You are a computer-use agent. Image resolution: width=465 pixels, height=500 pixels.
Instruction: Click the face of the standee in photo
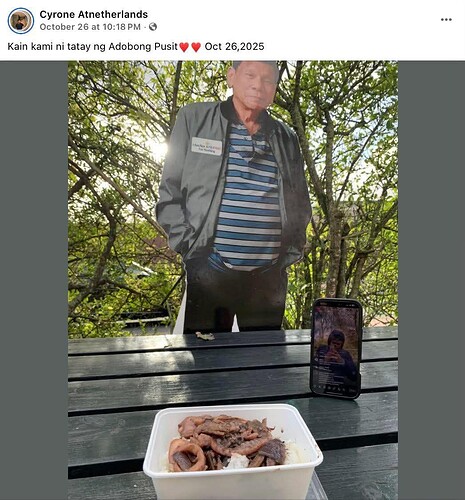coord(253,83)
